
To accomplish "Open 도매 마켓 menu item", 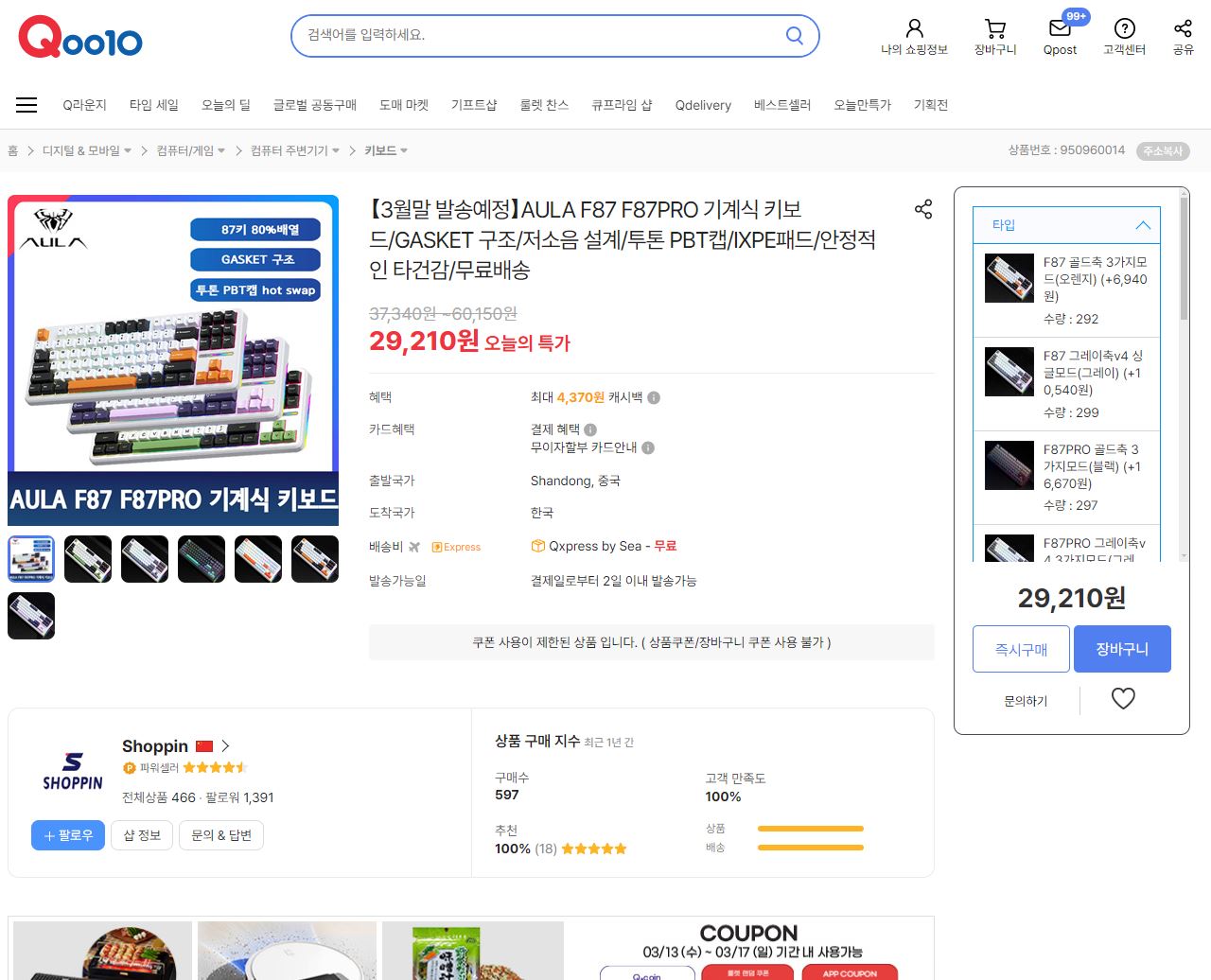I will pyautogui.click(x=403, y=105).
